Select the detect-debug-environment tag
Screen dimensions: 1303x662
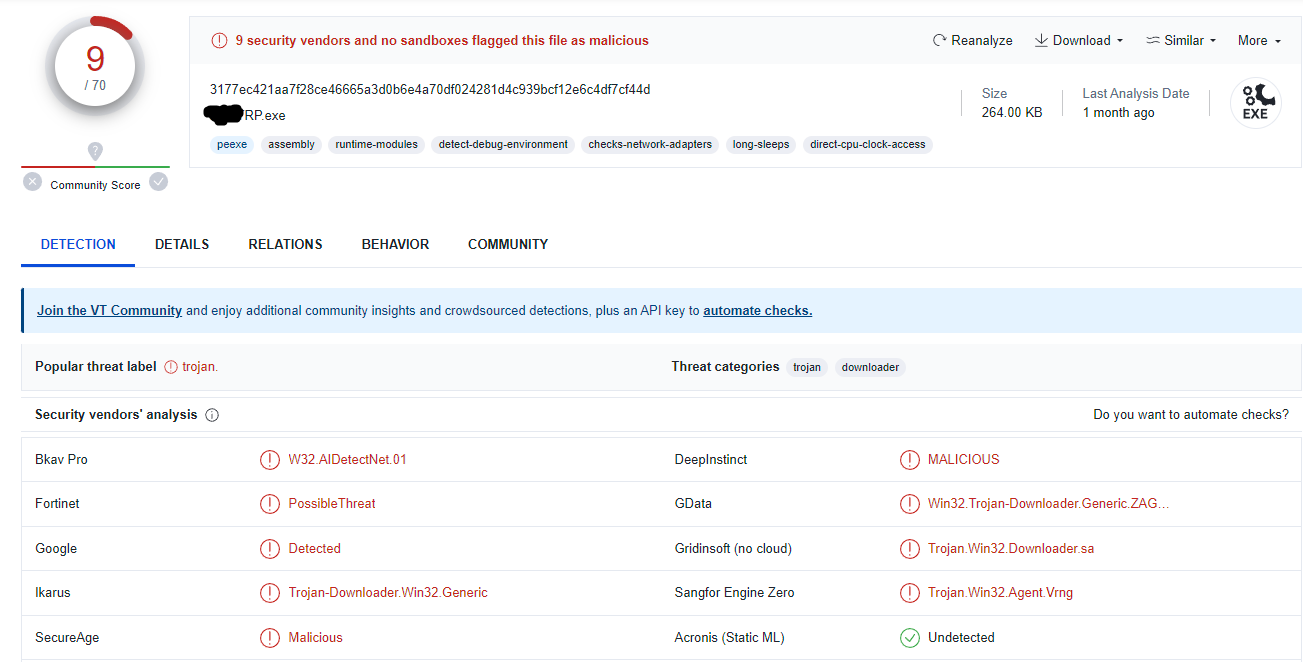coord(503,145)
